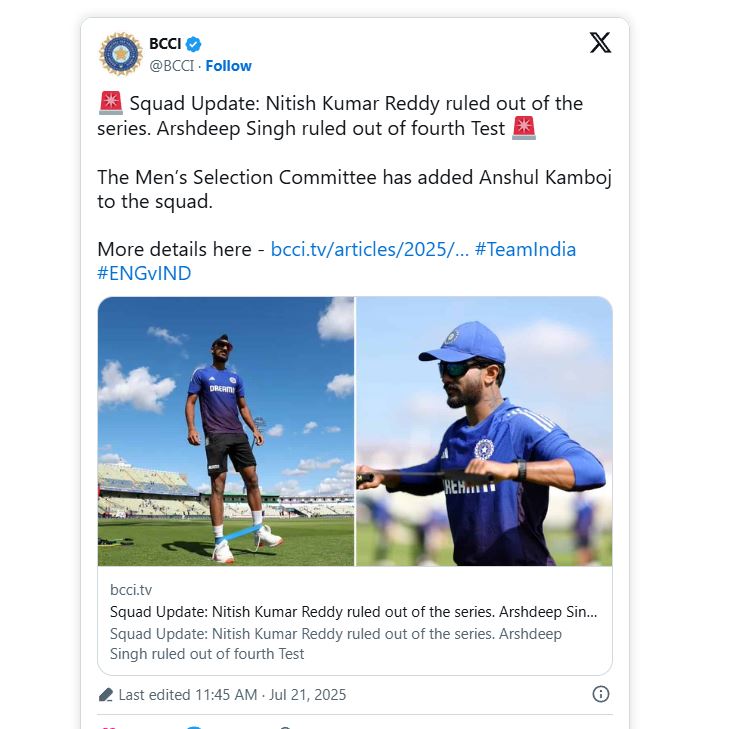Open the #ENGvIND hashtag

(x=144, y=273)
